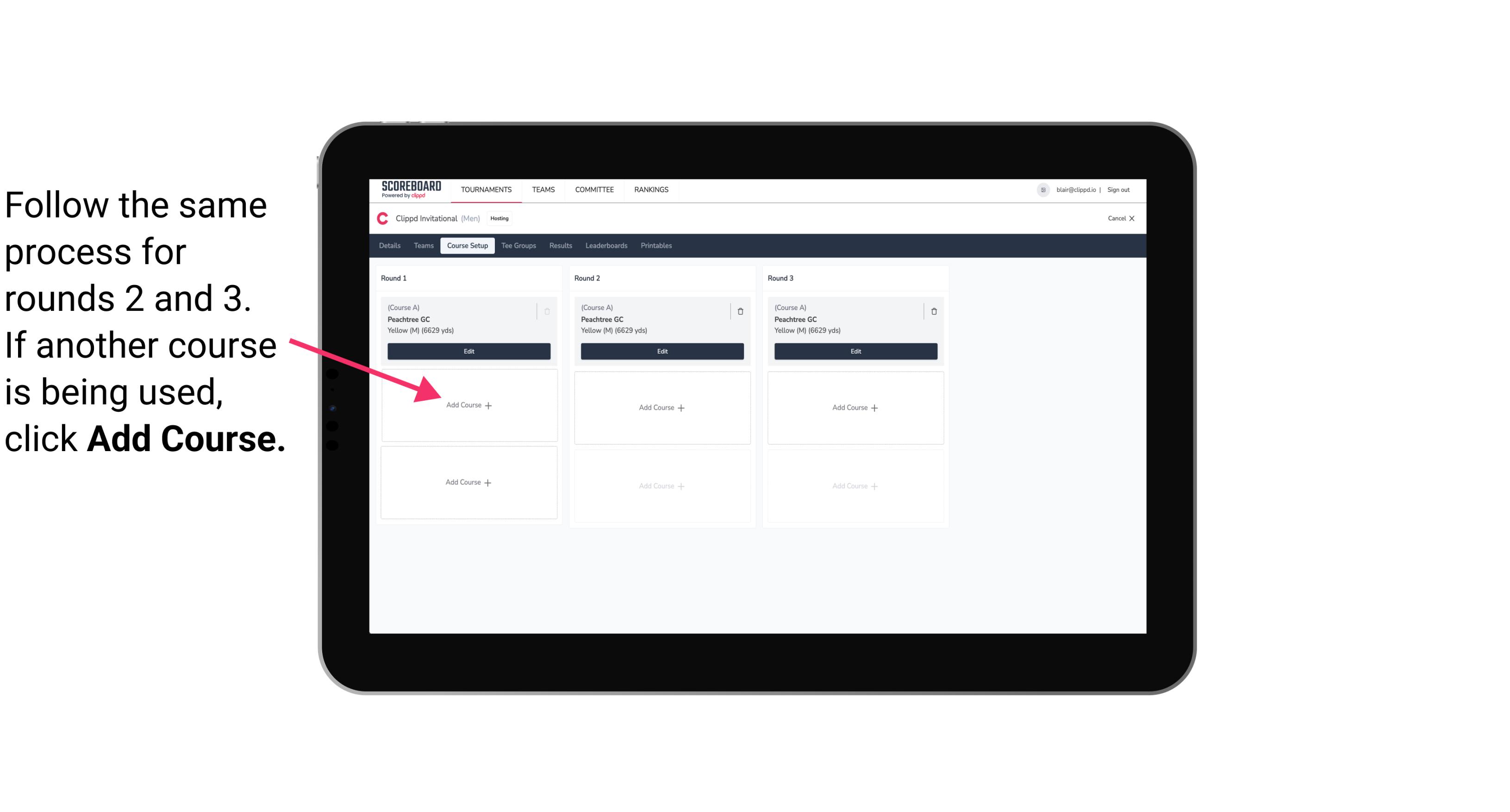
Task: Click second Add Course slot Round 1
Action: tap(468, 482)
